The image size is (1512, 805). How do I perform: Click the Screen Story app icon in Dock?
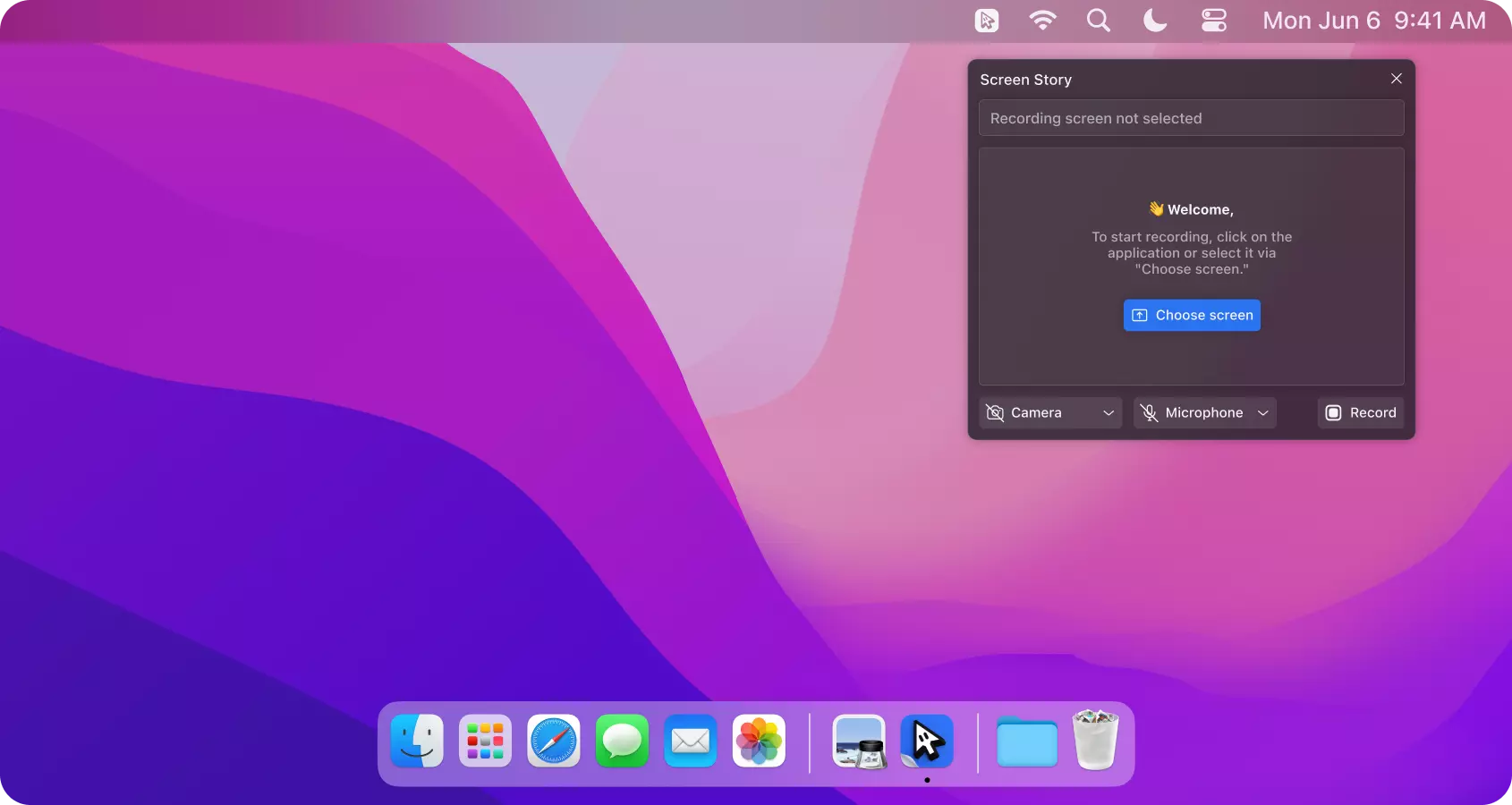pyautogui.click(x=927, y=741)
